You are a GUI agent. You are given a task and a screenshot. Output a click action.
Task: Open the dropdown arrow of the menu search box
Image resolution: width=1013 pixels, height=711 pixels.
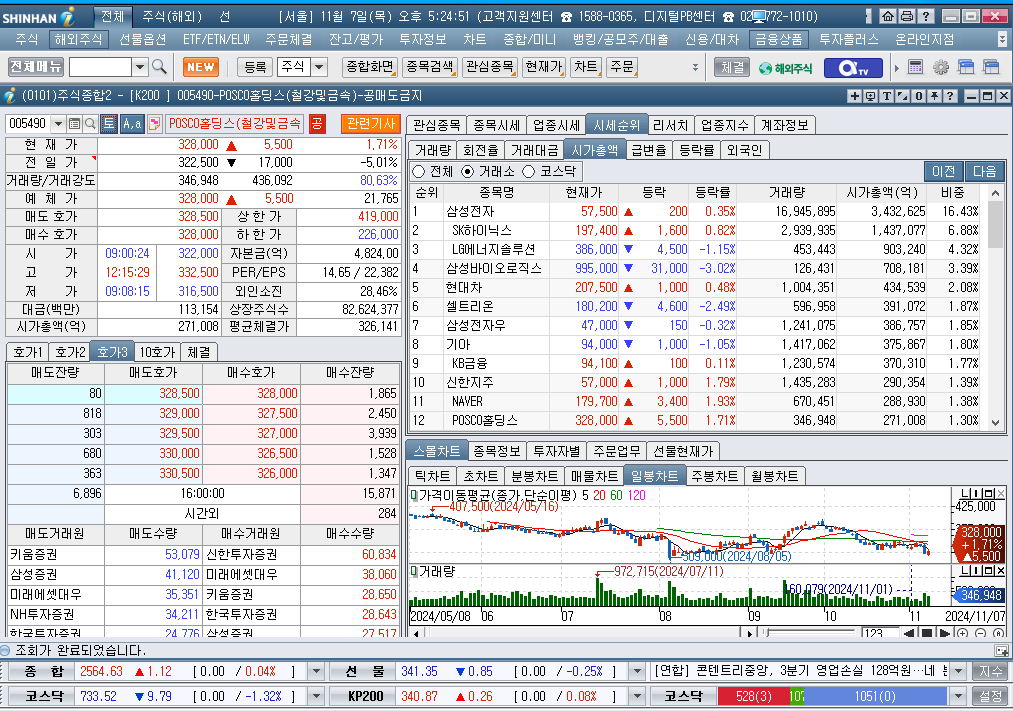[x=140, y=67]
